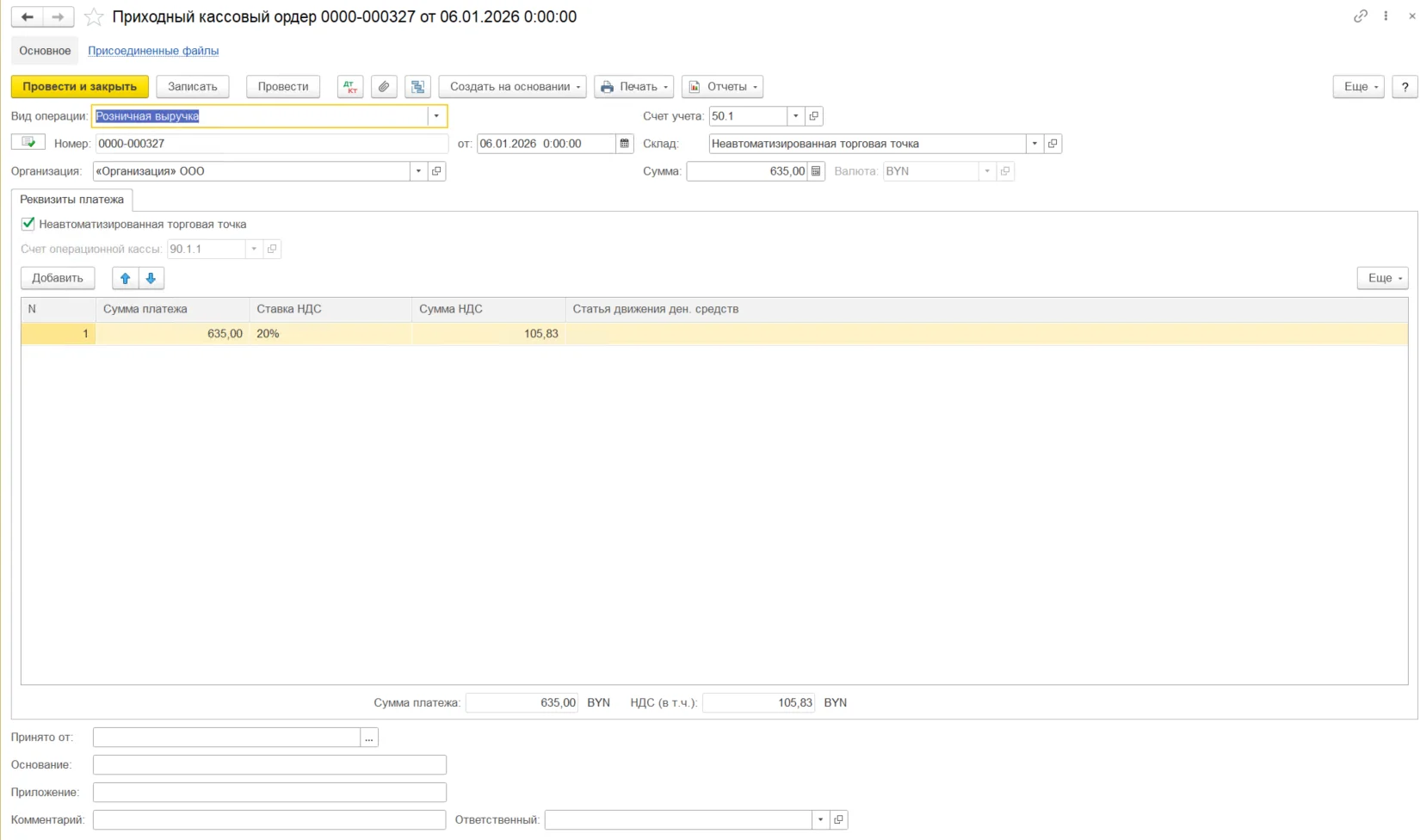Viewport: 1420px width, 840px height.
Task: Show accounting entries Дт/Кт icon
Action: (350, 87)
